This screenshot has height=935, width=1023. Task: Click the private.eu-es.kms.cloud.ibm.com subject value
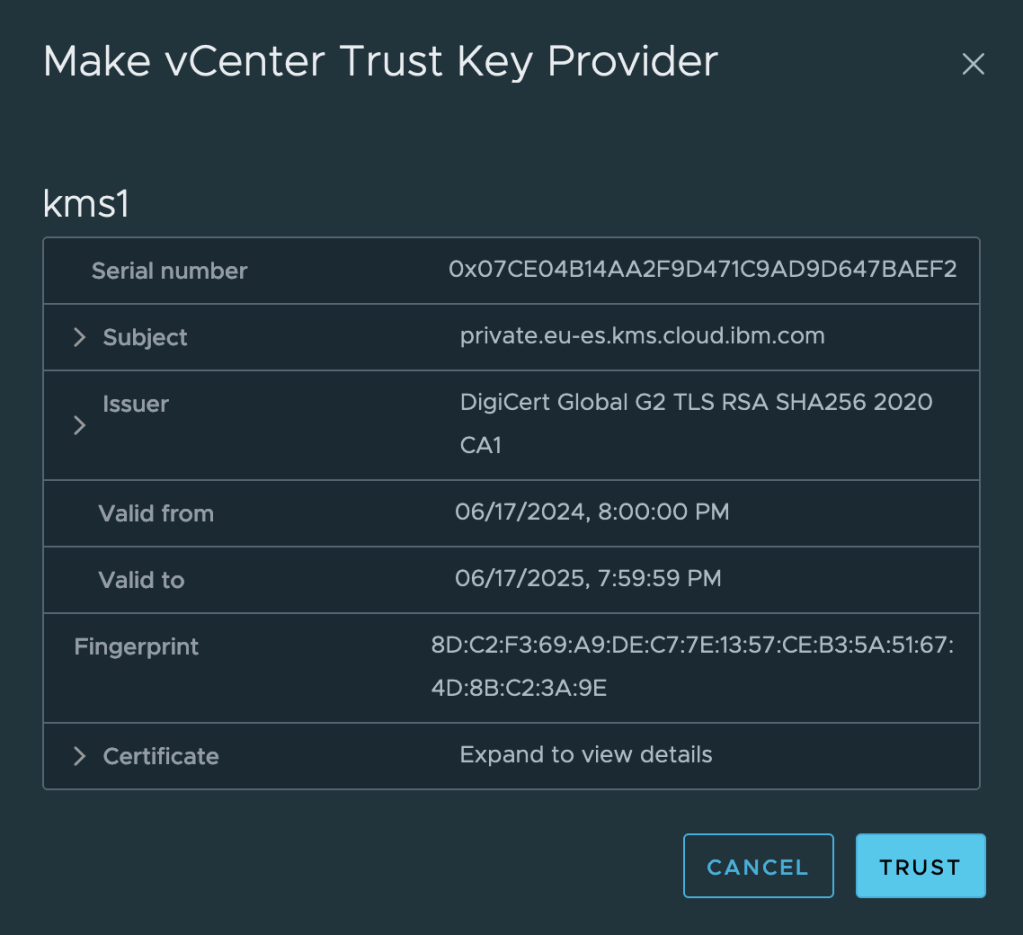(642, 336)
